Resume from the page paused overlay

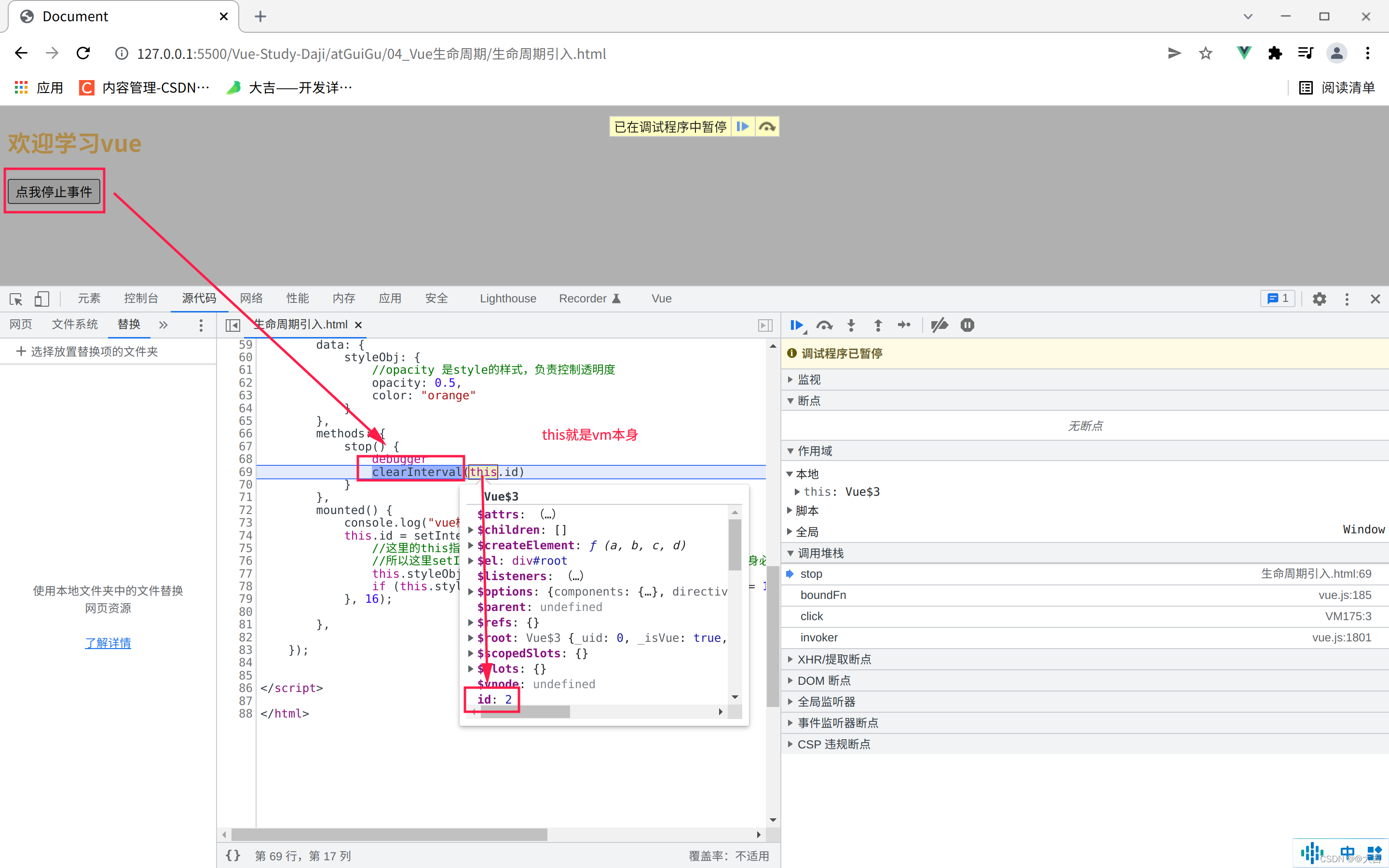[743, 126]
